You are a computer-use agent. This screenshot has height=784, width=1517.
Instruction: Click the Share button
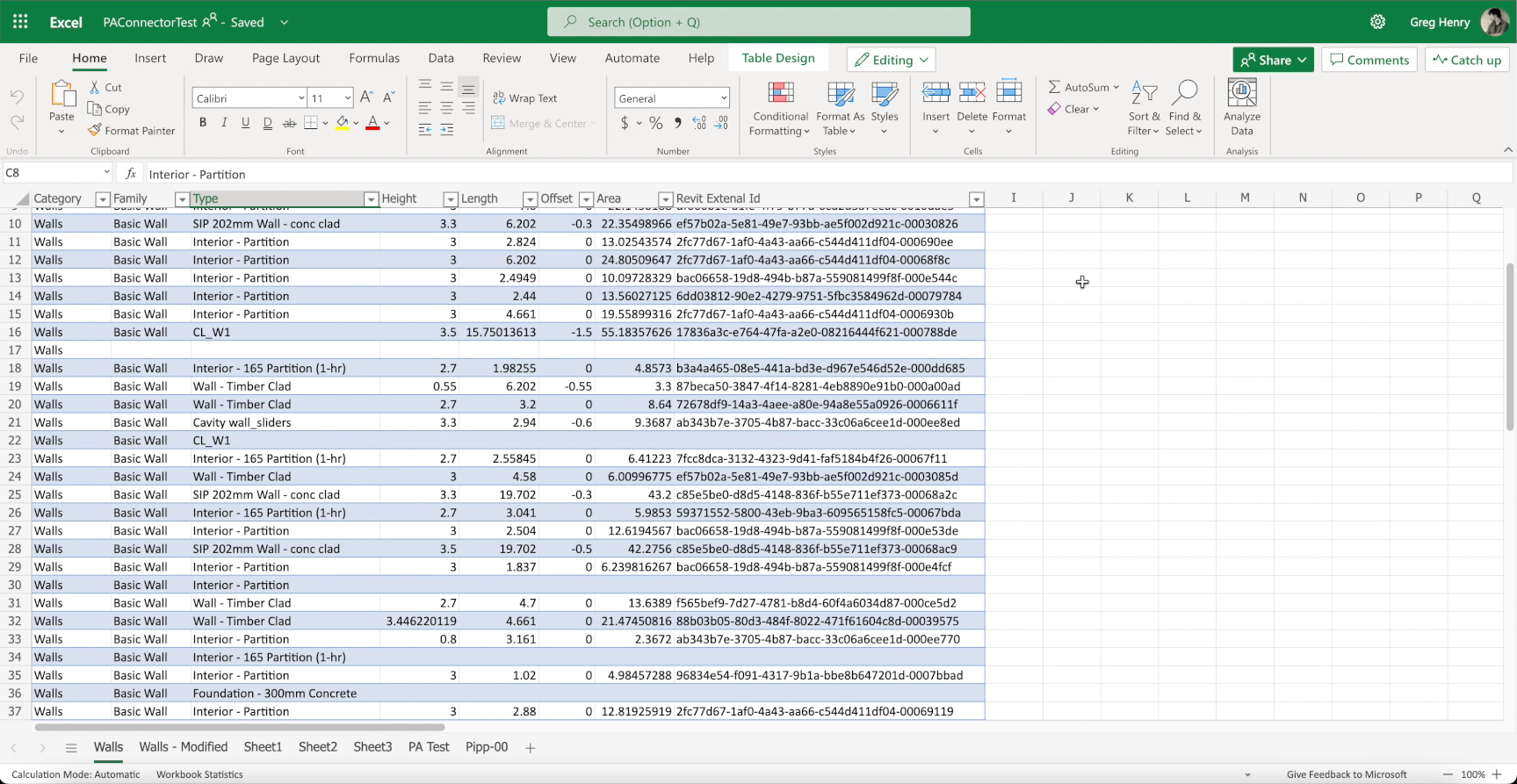tap(1273, 60)
